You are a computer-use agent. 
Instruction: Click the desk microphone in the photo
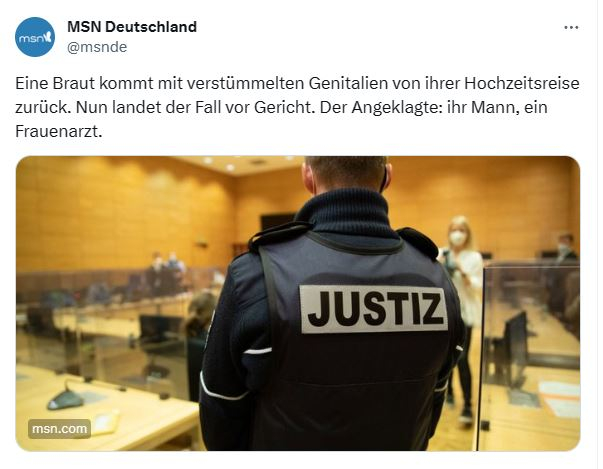click(x=65, y=396)
